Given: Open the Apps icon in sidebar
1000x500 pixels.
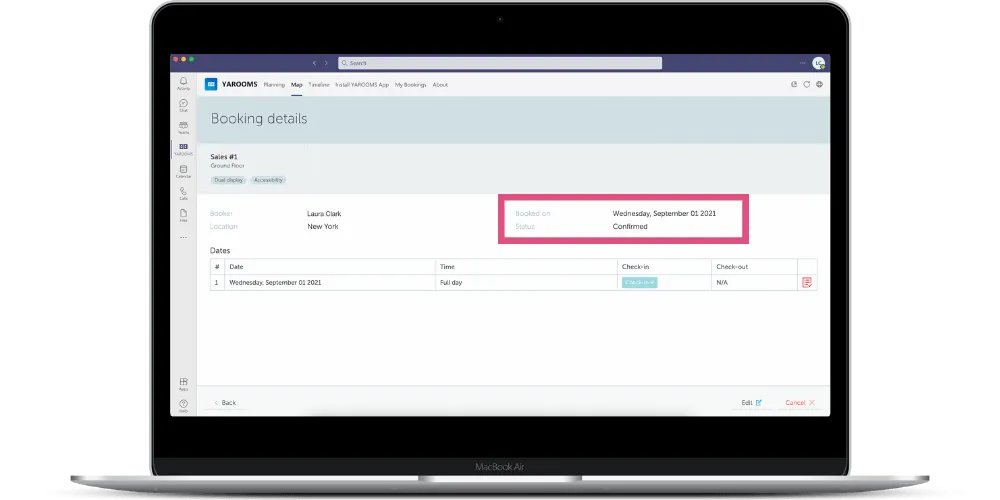Looking at the screenshot, I should 183,383.
